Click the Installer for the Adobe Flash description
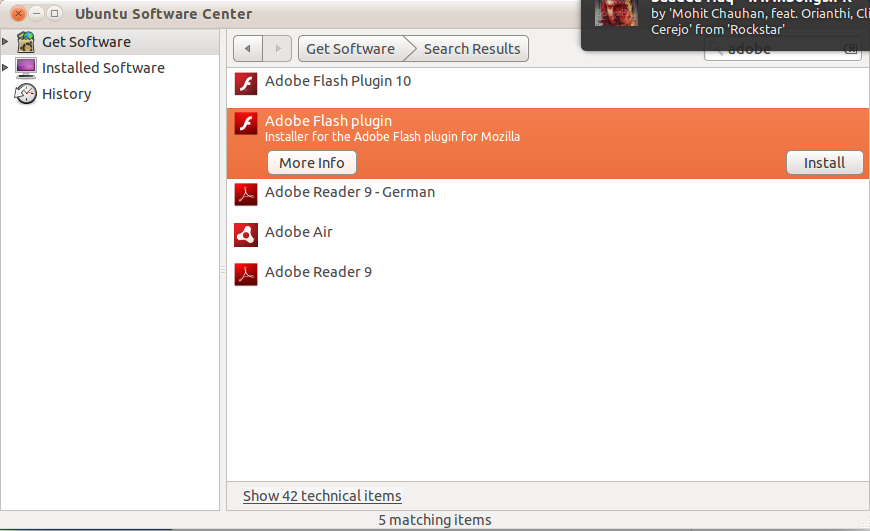The width and height of the screenshot is (870, 531). click(x=392, y=136)
